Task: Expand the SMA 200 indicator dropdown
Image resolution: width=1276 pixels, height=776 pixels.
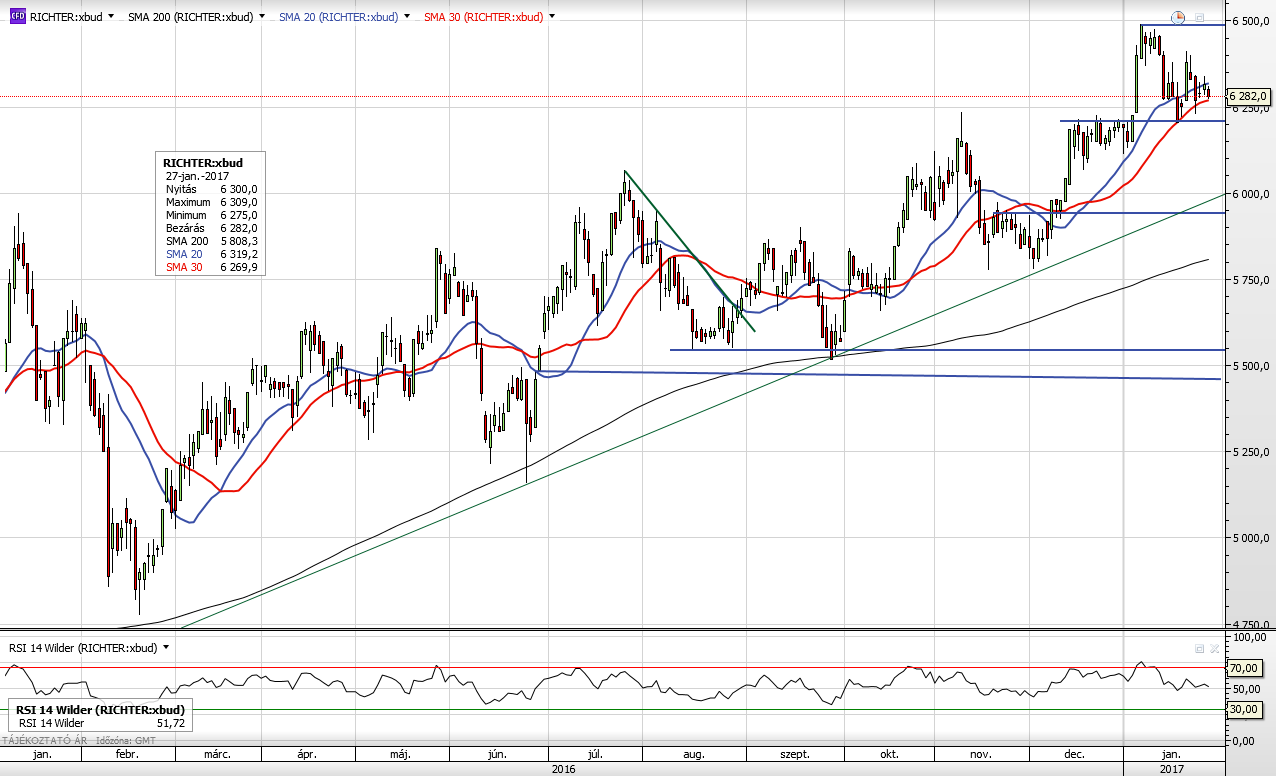Action: [262, 18]
